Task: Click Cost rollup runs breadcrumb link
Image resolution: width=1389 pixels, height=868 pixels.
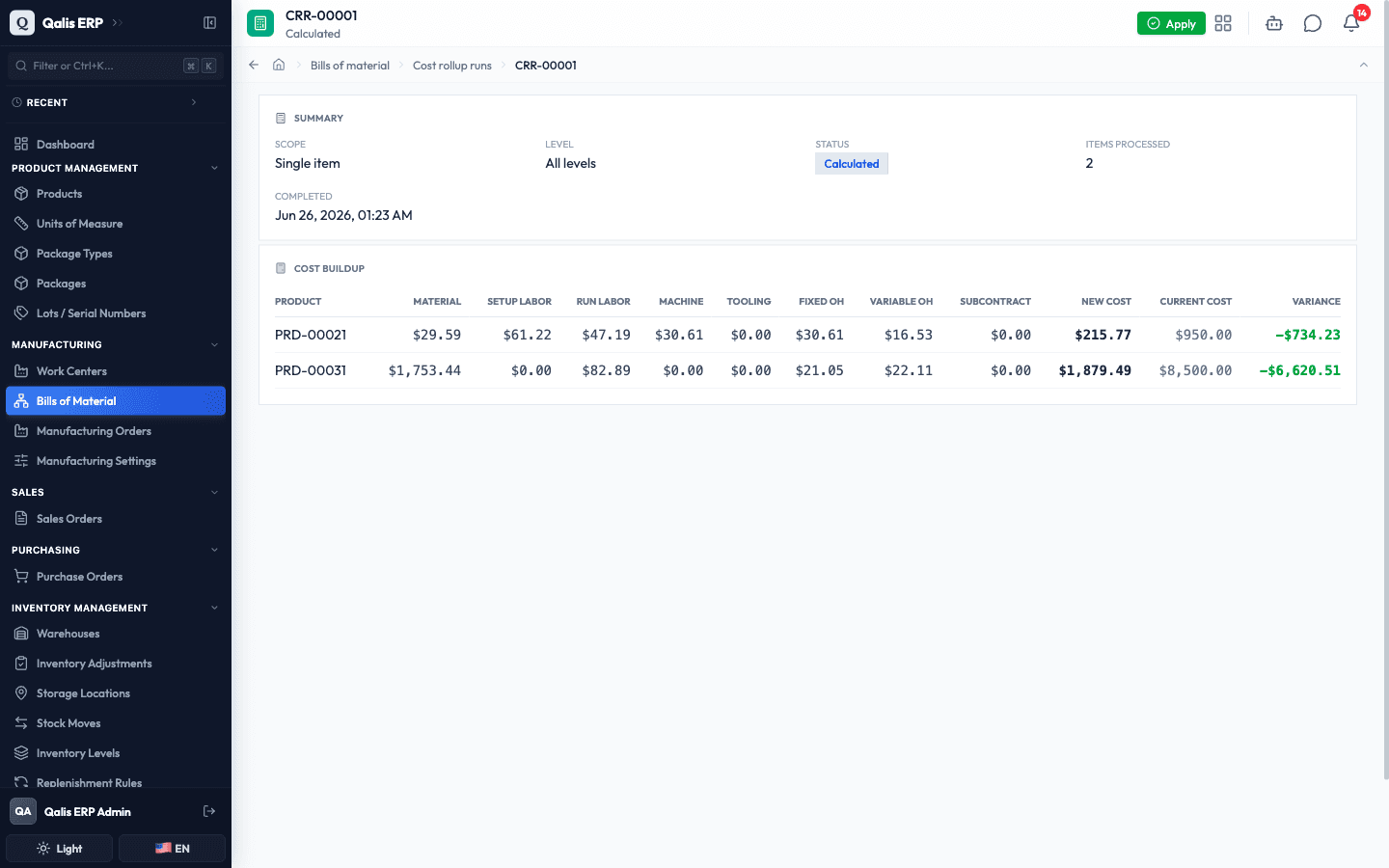Action: point(452,66)
